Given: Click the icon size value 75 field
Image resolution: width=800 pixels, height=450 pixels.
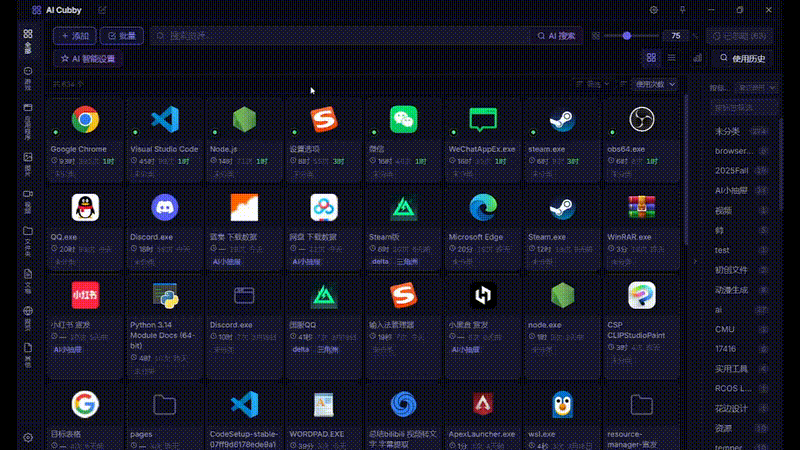Looking at the screenshot, I should (x=676, y=36).
